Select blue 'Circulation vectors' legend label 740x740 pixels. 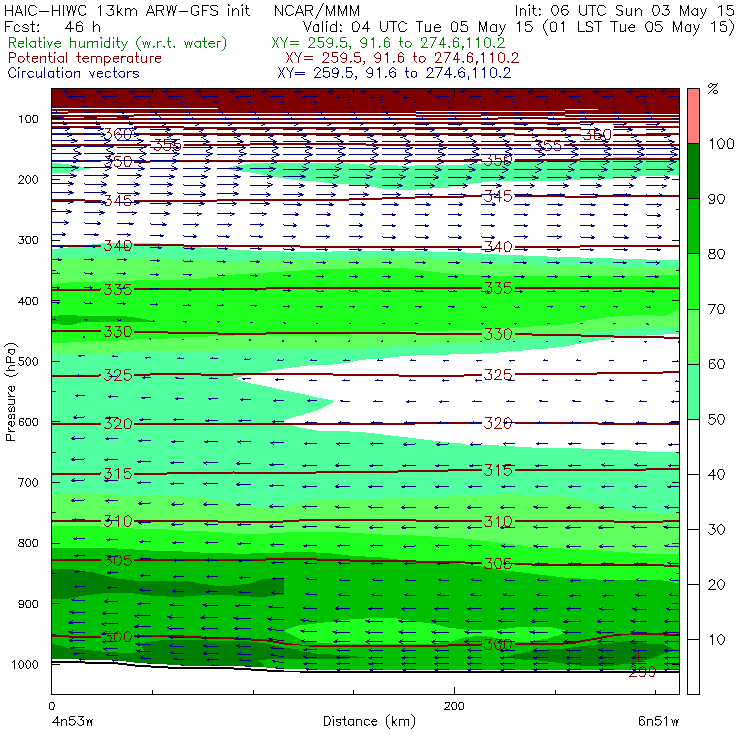click(x=74, y=73)
